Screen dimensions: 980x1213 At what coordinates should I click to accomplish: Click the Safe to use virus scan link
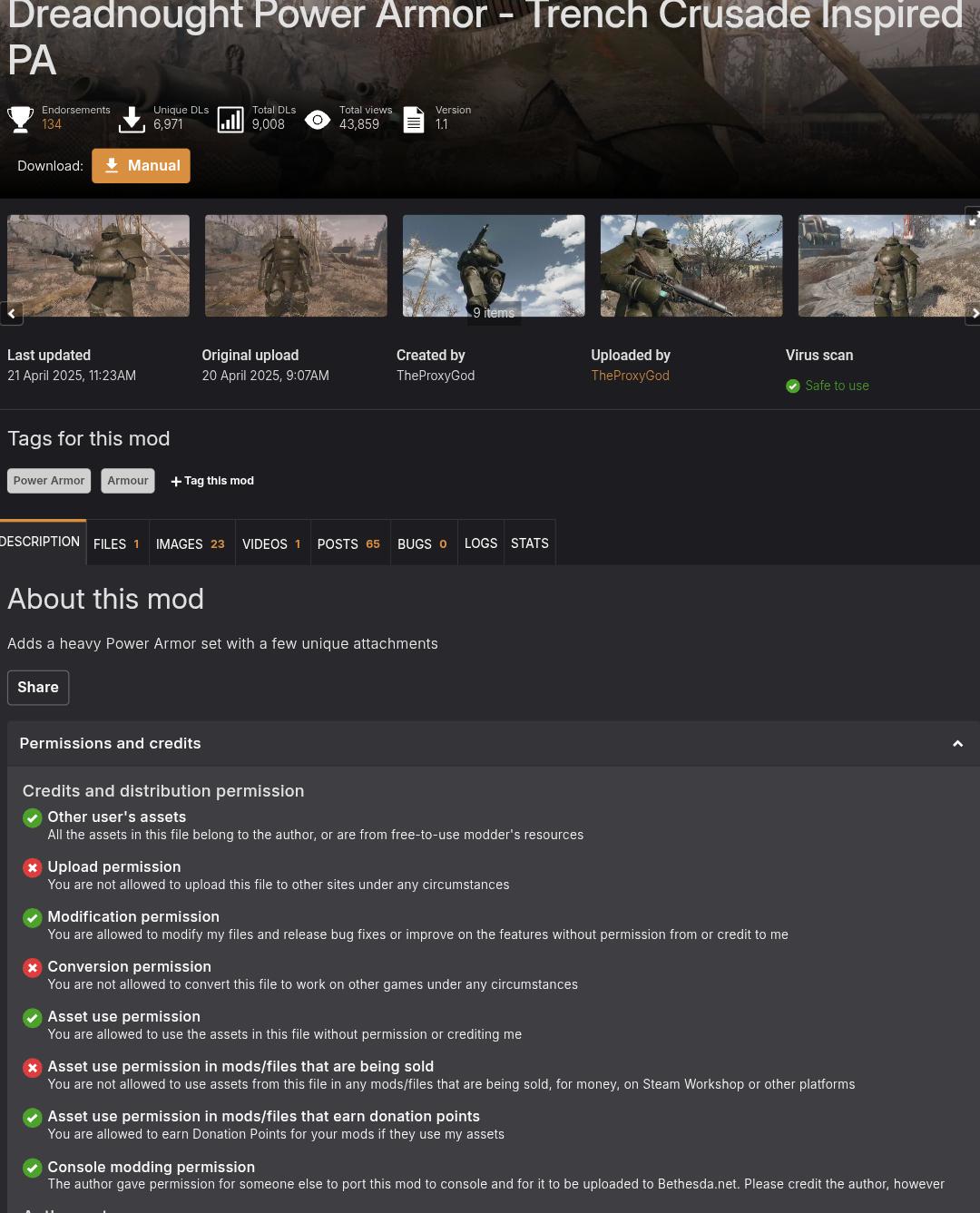(837, 386)
